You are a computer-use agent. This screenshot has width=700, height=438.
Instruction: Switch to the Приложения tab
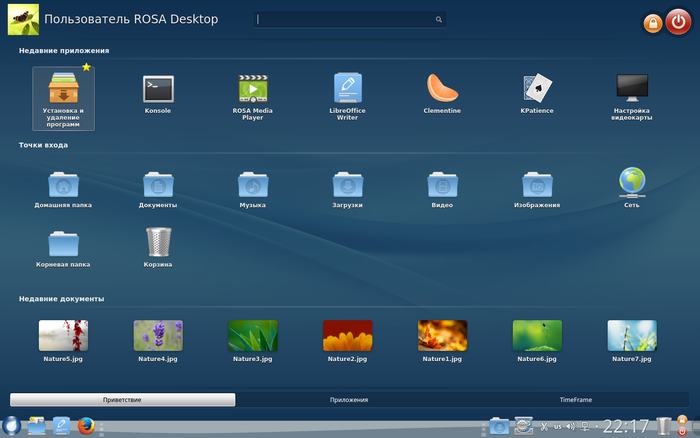point(349,399)
